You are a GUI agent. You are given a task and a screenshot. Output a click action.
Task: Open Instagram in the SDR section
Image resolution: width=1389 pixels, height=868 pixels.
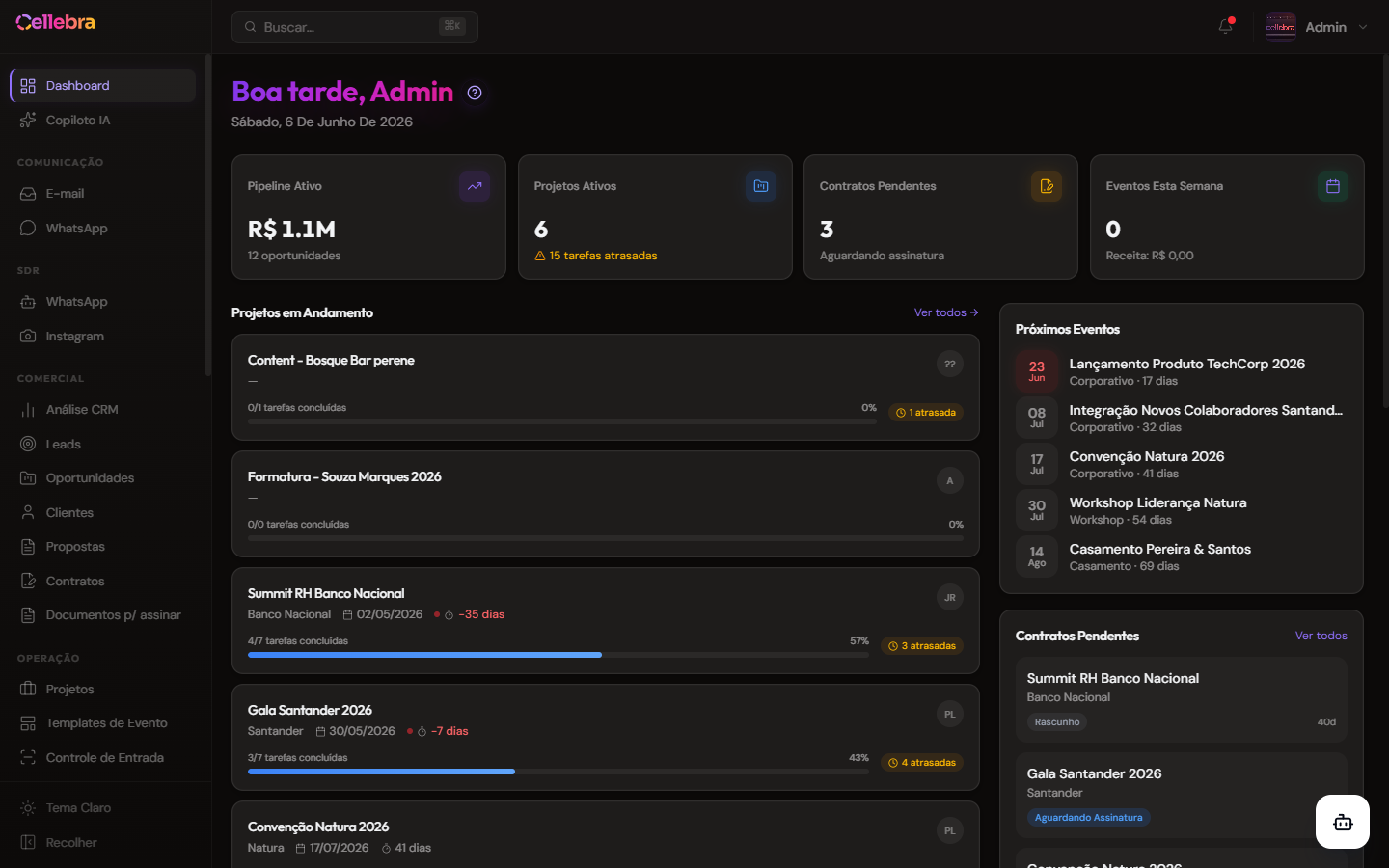click(103, 337)
